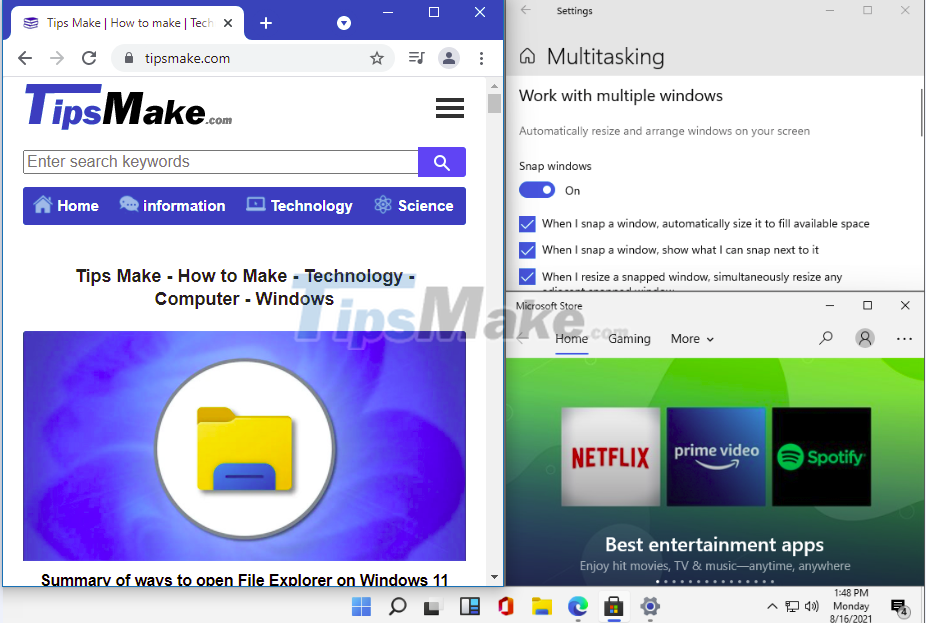
Task: Uncheck 'show what I can snap next to it'
Action: coord(527,250)
